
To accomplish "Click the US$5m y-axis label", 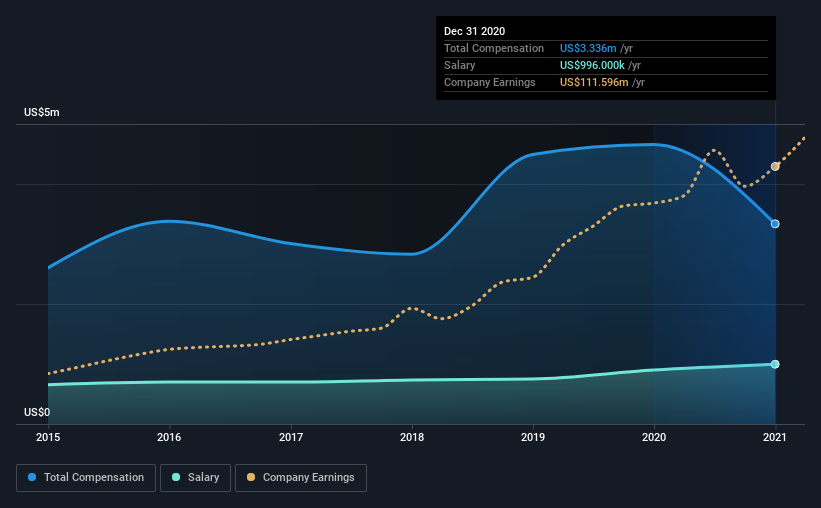I will [x=42, y=112].
